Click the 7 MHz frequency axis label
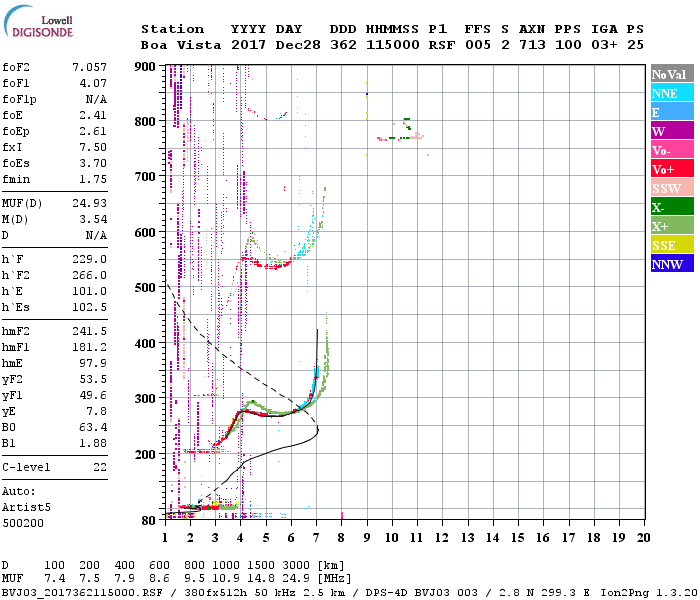700x600 pixels. pyautogui.click(x=316, y=537)
